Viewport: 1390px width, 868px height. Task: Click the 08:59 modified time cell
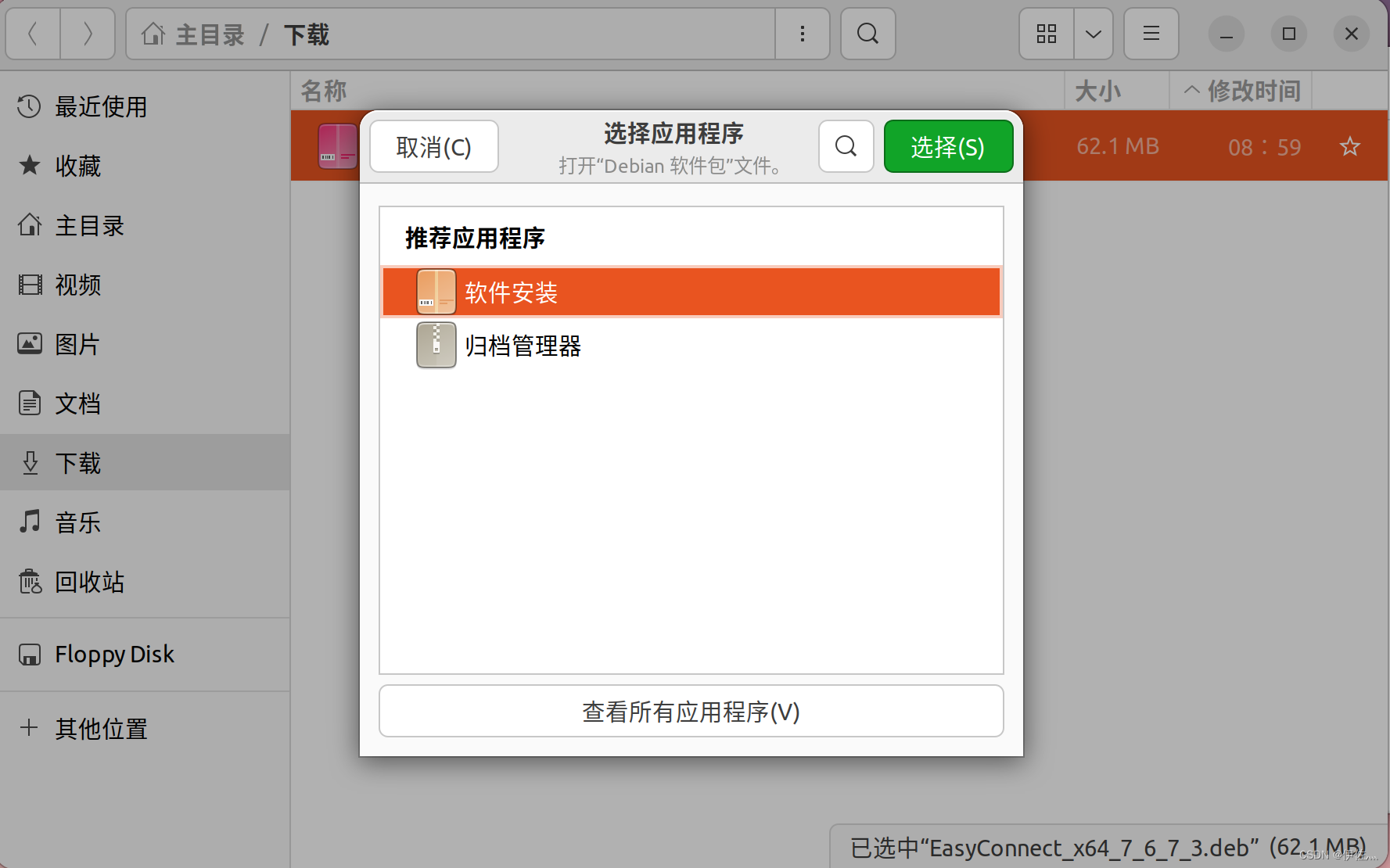point(1264,147)
